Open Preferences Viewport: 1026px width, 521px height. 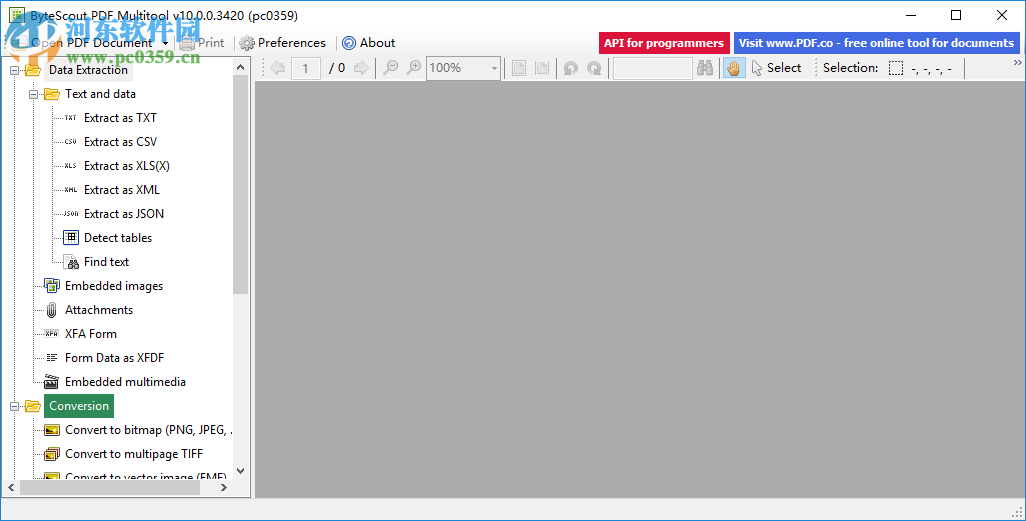coord(283,43)
